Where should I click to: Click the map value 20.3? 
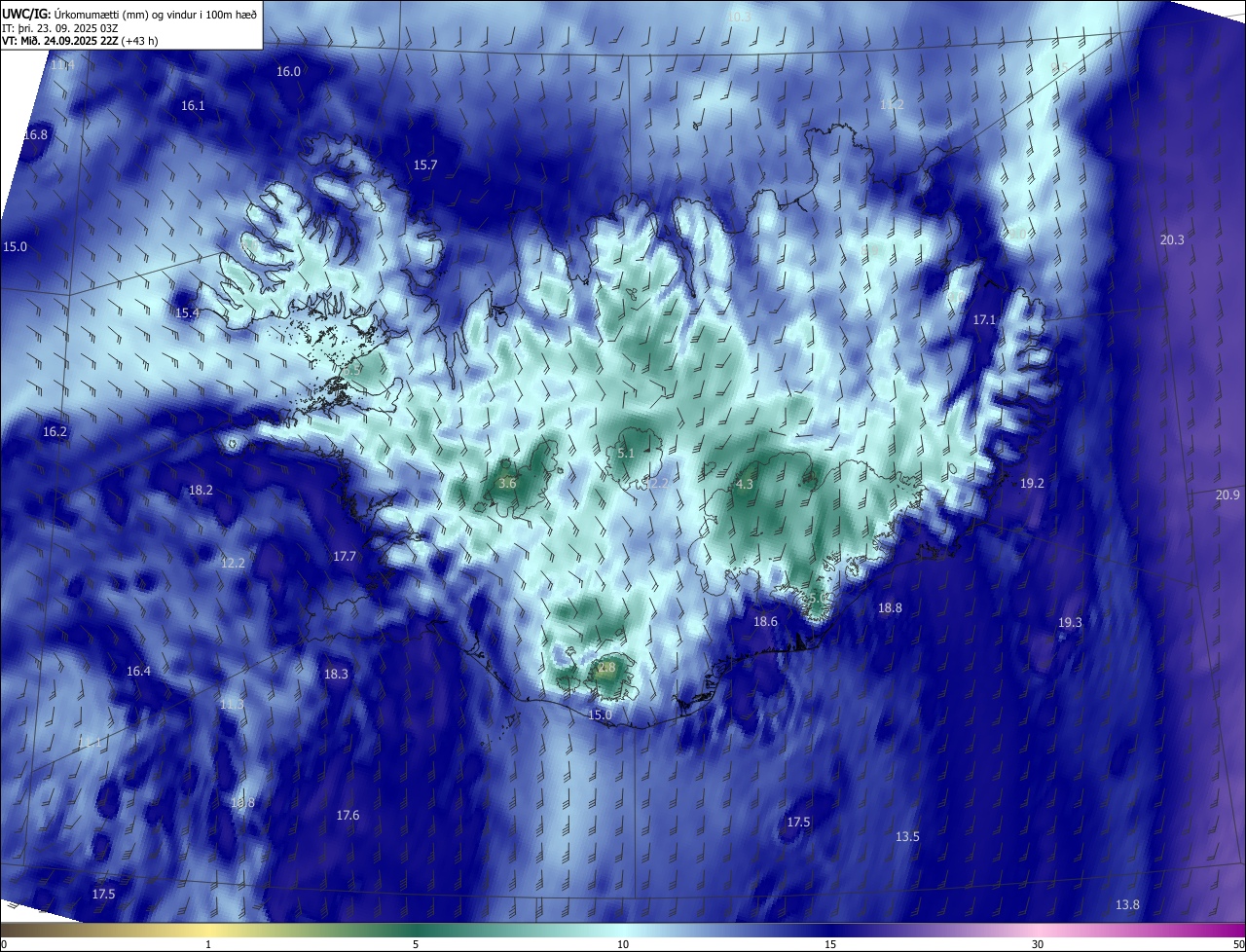(1172, 239)
